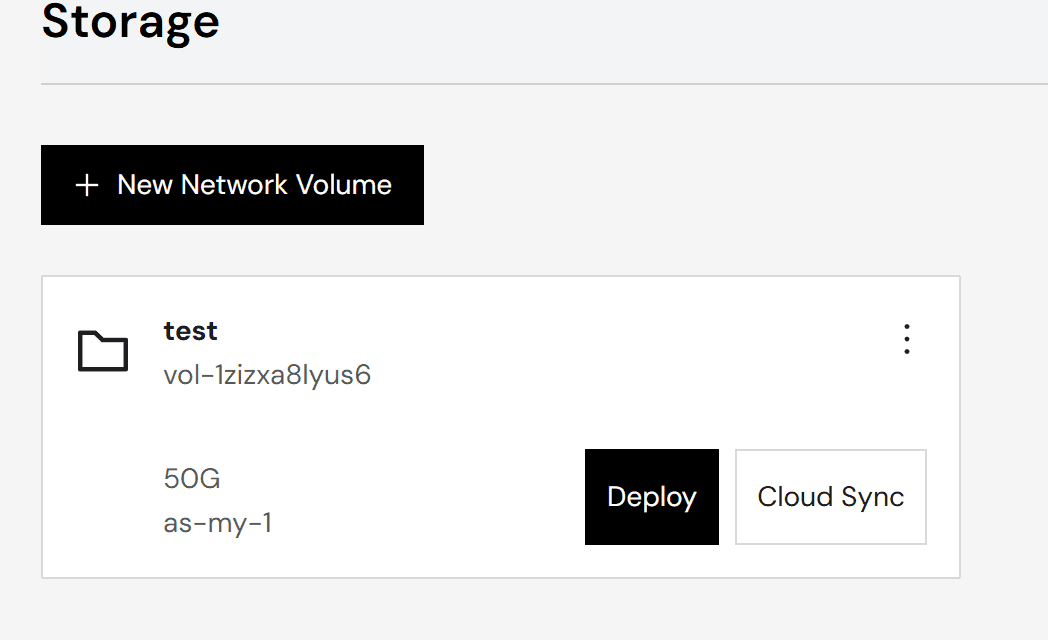This screenshot has width=1048, height=640.
Task: Select the volume name "test"
Action: coord(191,330)
